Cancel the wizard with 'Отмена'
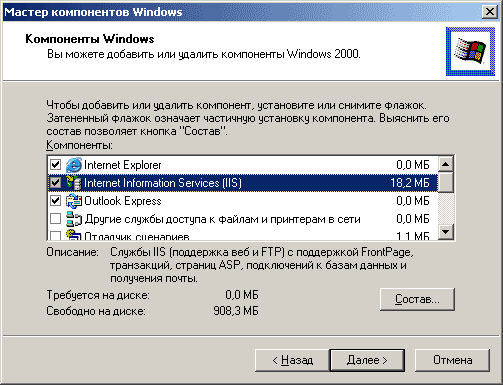Screen dimensions: 503x385 point(452,360)
